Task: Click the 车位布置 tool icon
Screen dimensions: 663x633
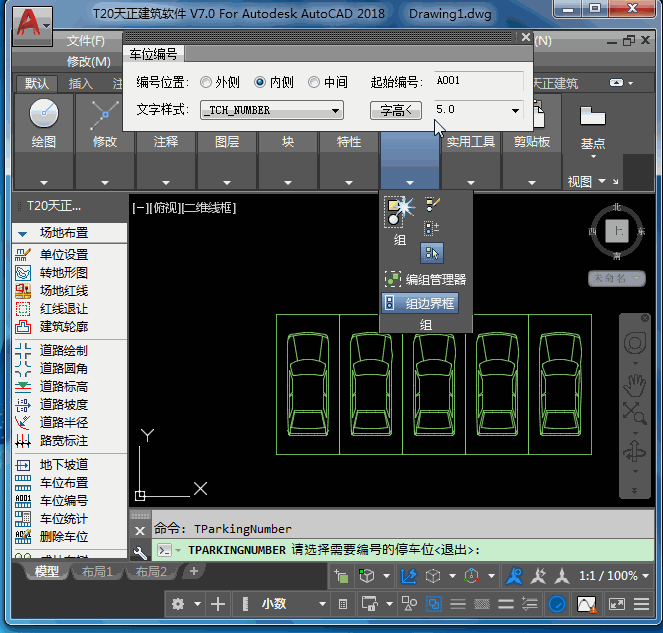Action: coord(23,483)
